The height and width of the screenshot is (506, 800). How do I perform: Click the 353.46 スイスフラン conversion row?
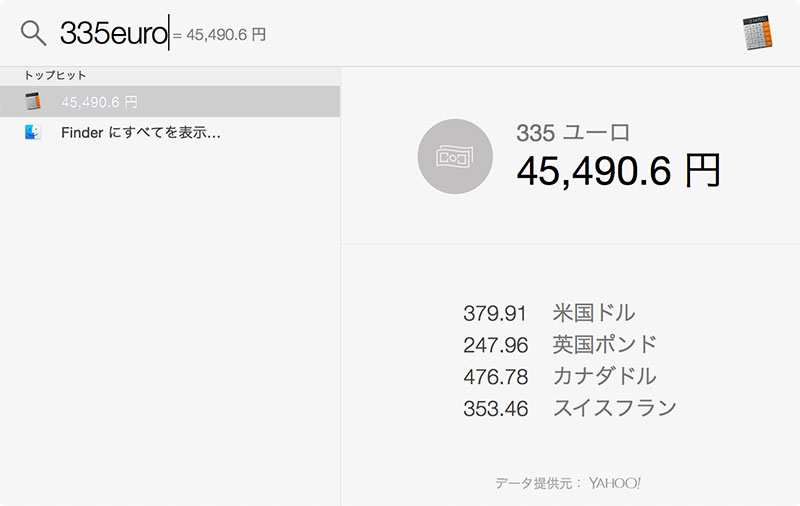570,408
